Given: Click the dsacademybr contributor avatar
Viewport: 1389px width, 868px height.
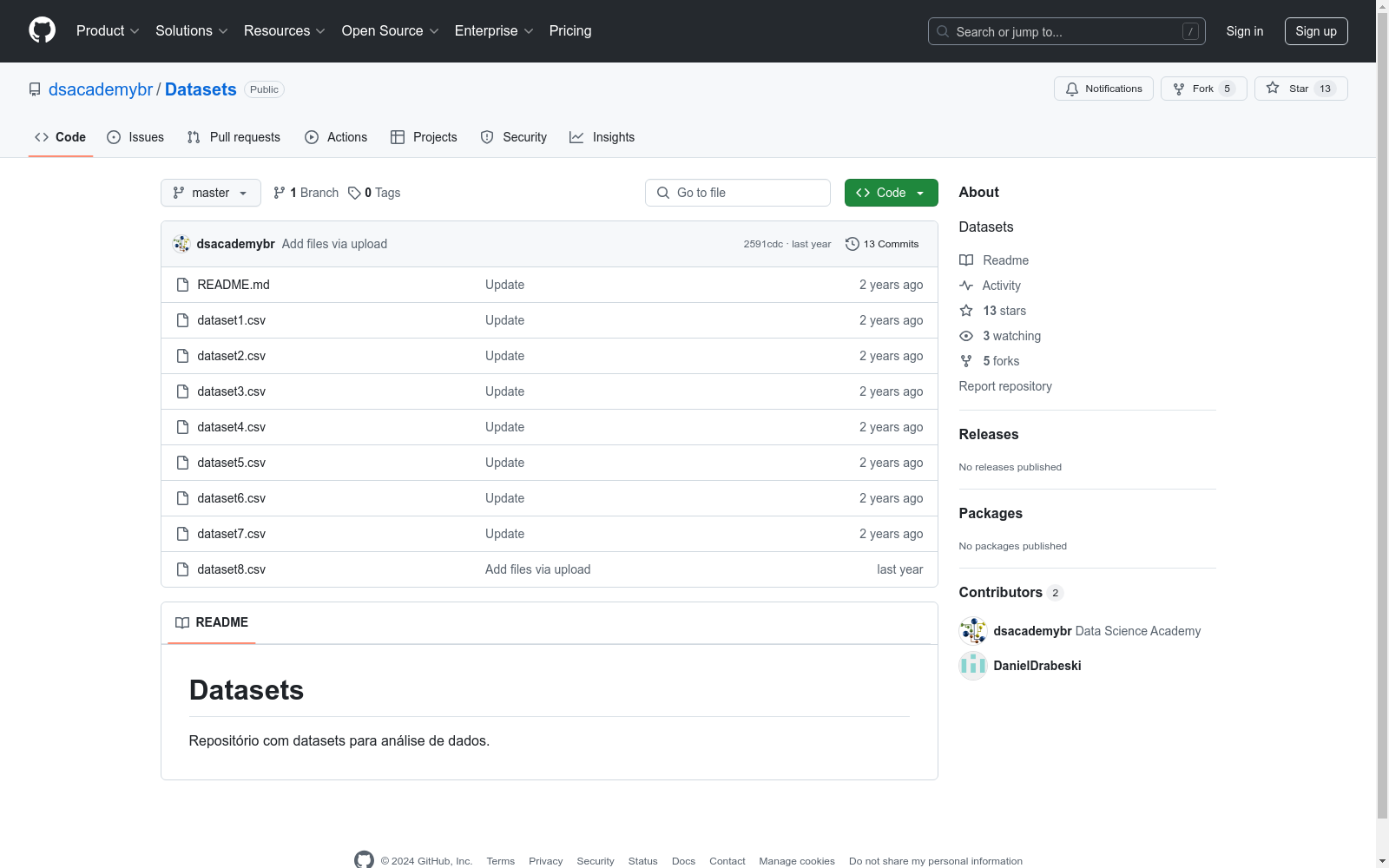Looking at the screenshot, I should 973,631.
